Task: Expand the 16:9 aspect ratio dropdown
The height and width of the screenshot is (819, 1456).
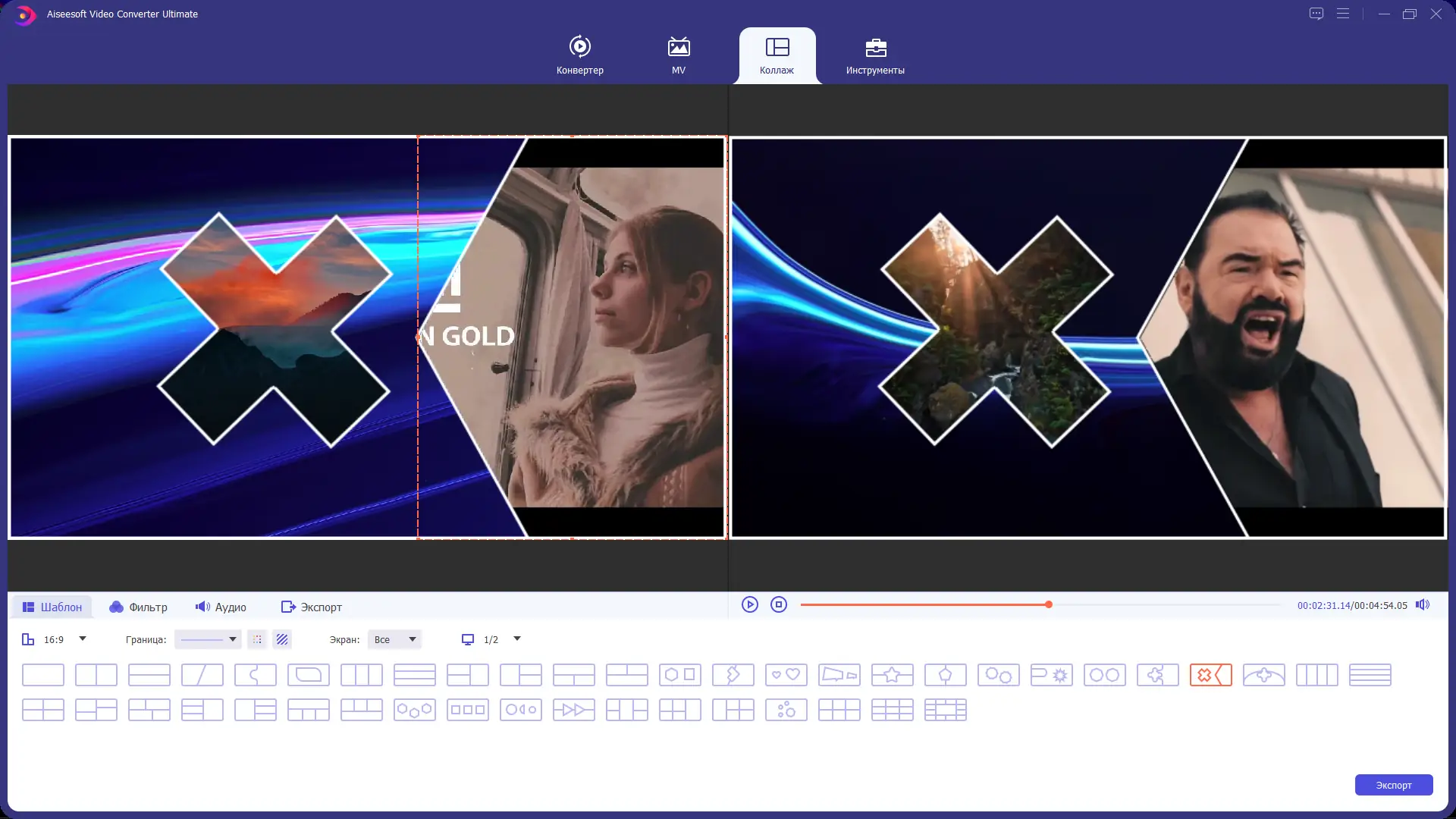Action: (83, 639)
